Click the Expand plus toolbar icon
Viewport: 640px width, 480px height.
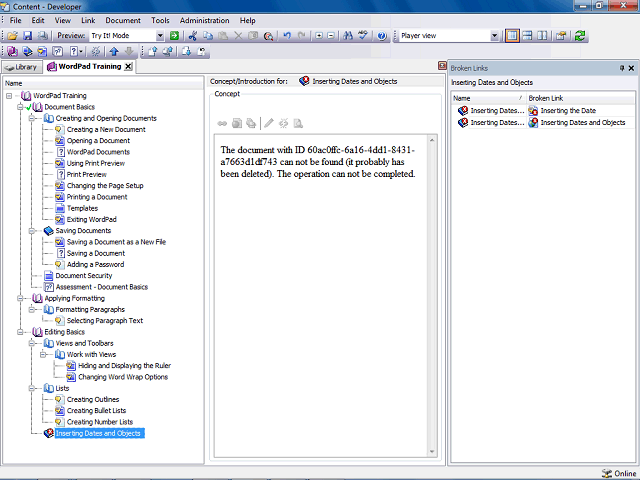(319, 36)
